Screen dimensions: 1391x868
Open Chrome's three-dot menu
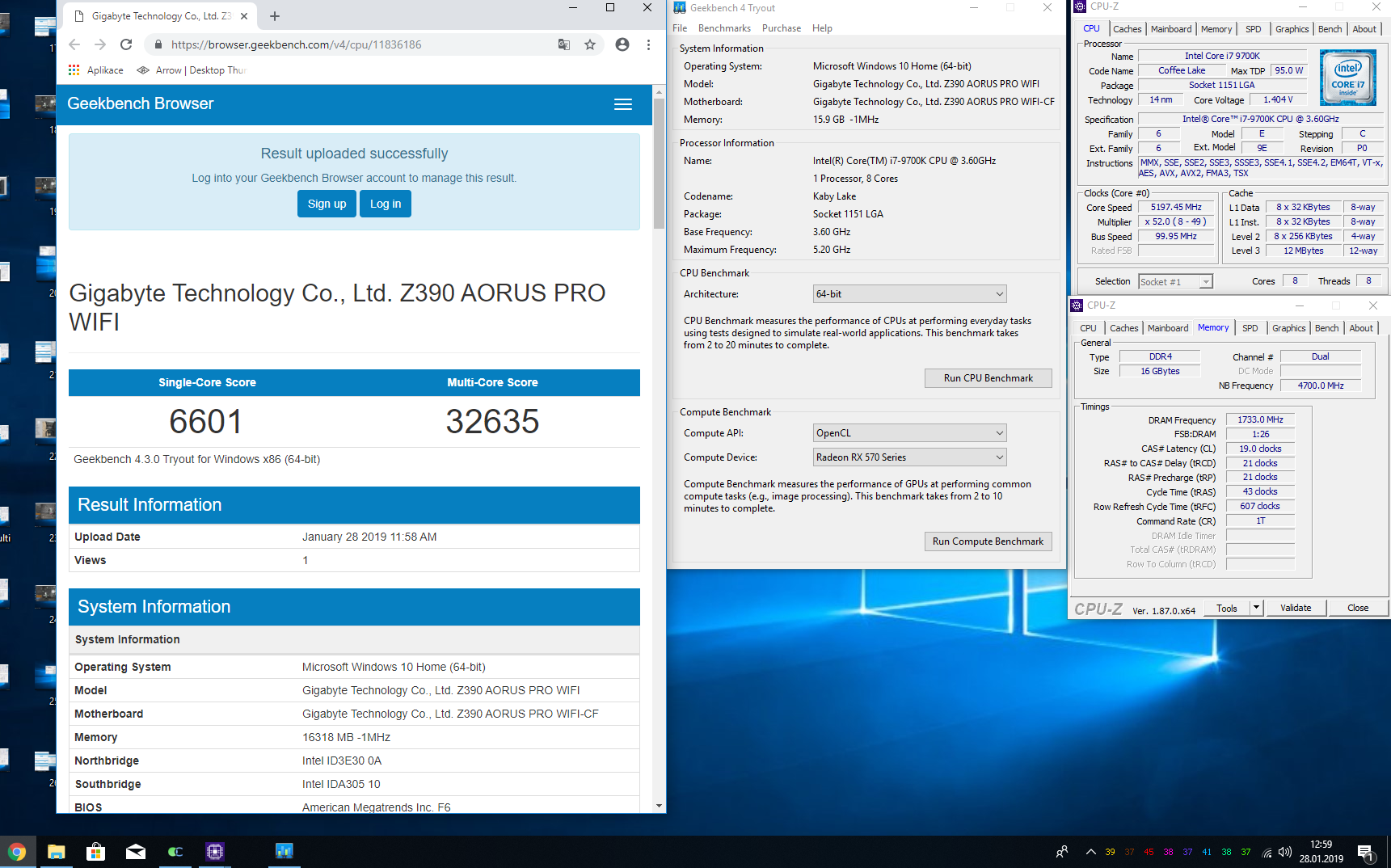coord(648,44)
